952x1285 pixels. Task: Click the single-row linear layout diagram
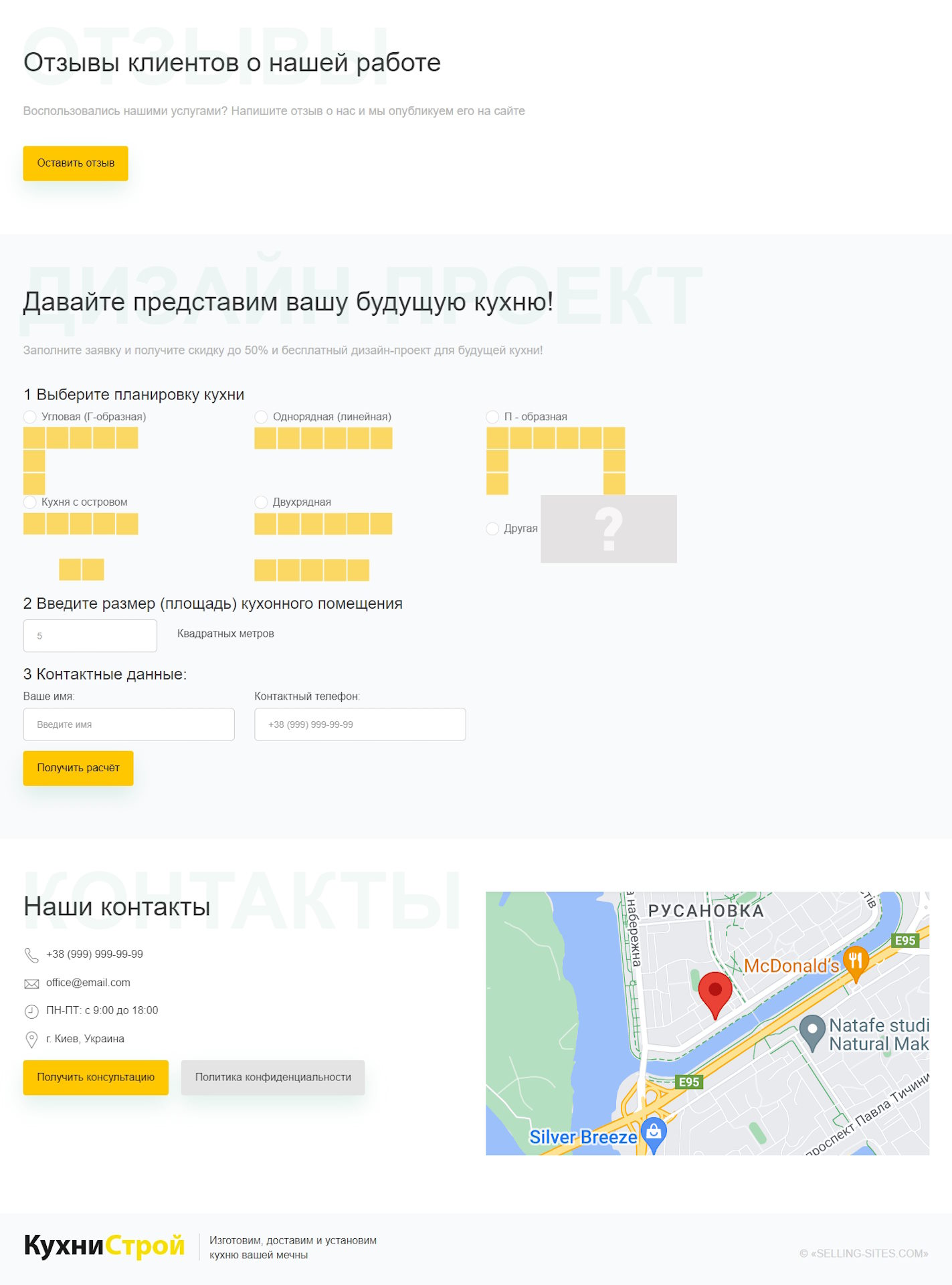click(323, 438)
